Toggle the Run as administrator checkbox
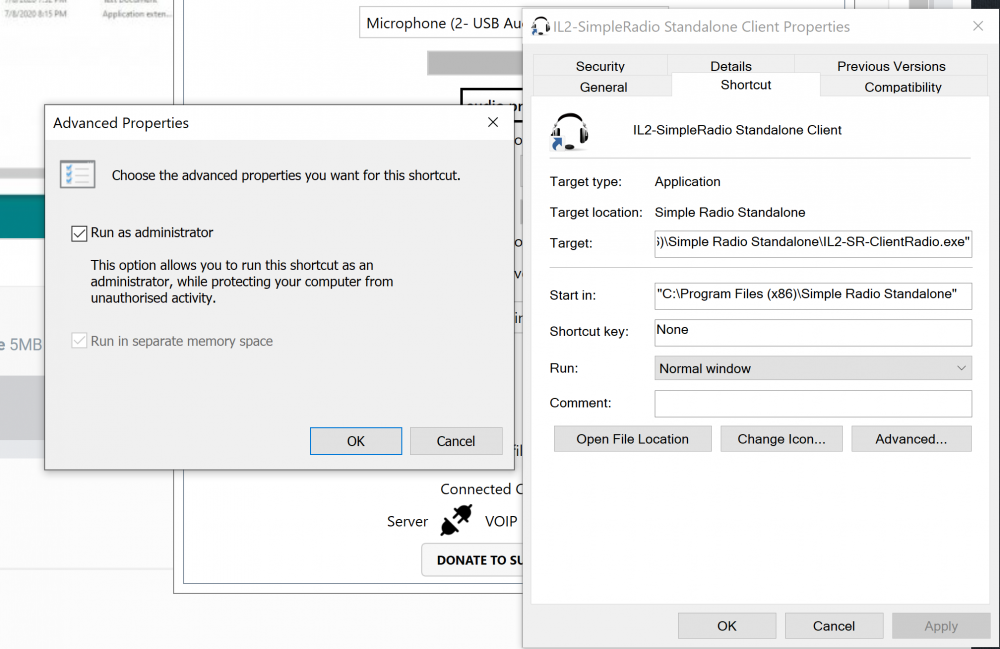The image size is (1000, 649). (x=79, y=233)
